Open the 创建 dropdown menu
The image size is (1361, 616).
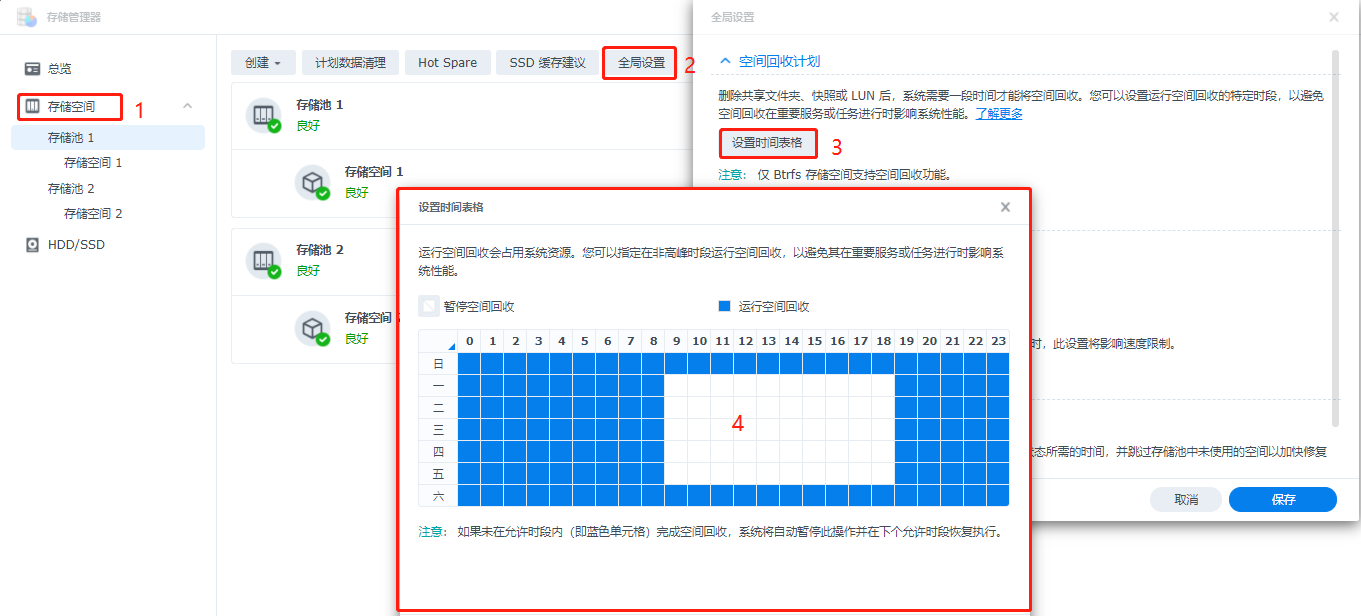[x=262, y=61]
